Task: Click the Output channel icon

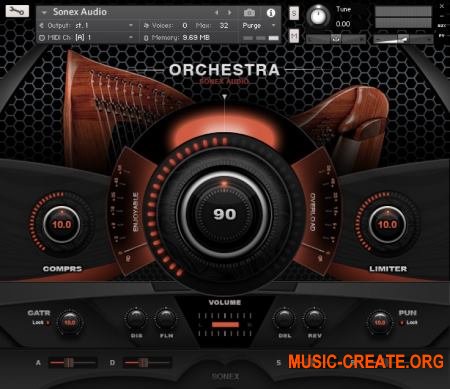Action: point(42,25)
